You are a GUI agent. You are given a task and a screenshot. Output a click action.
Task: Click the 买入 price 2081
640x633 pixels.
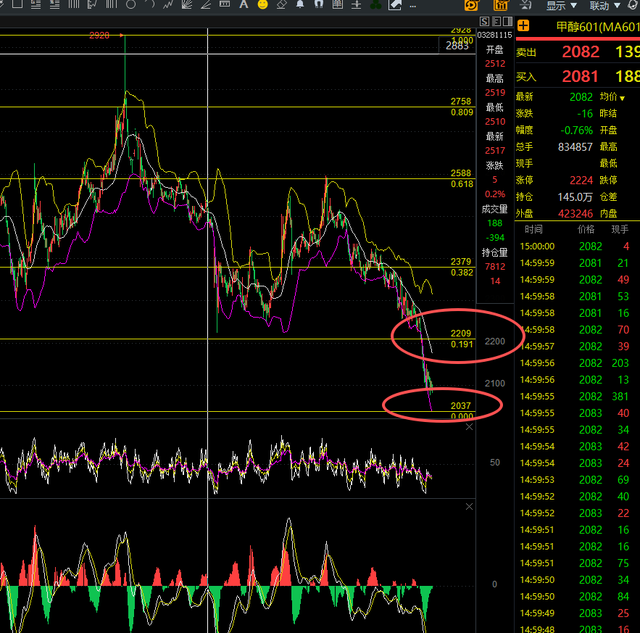tap(580, 76)
